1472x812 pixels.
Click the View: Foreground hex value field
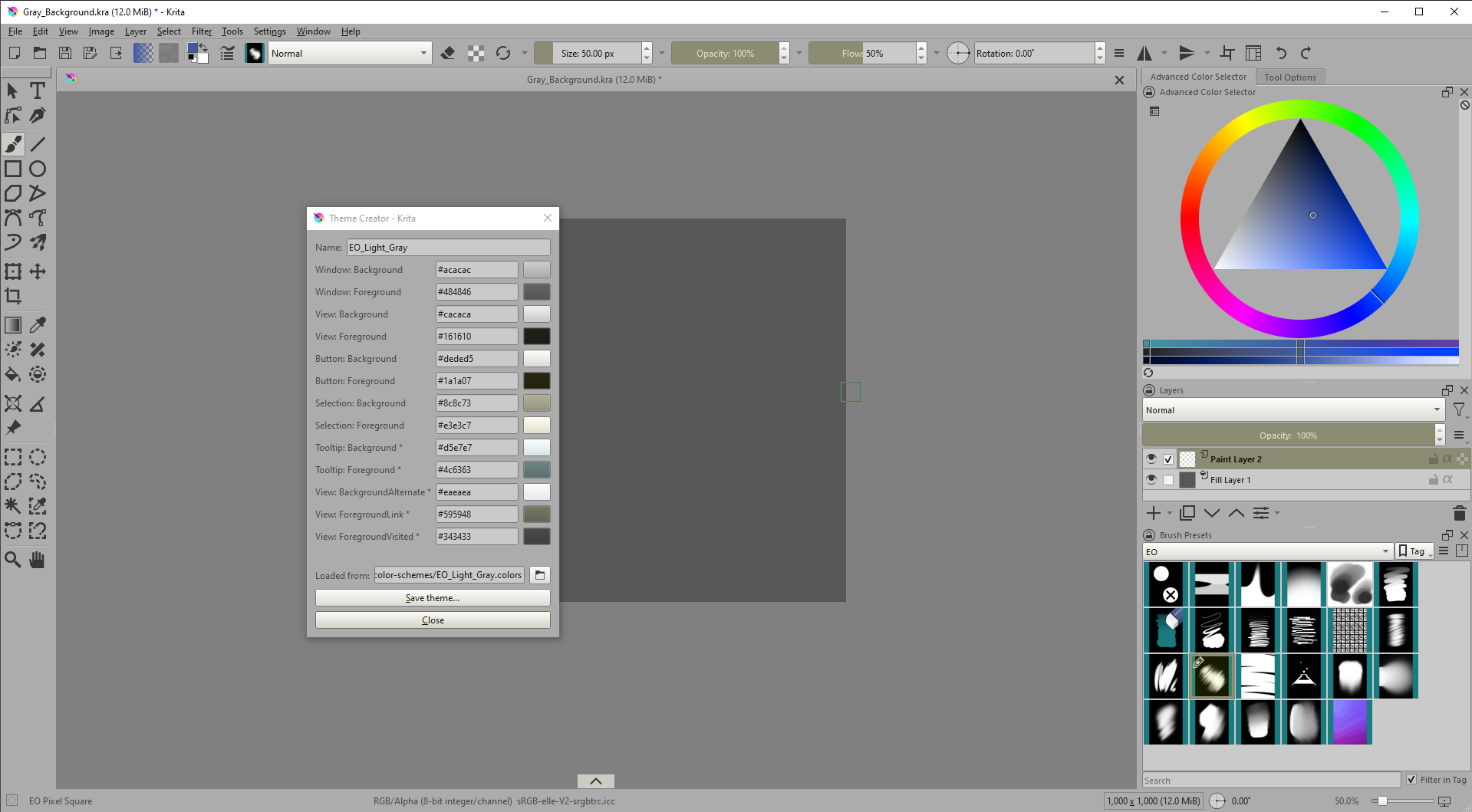pos(477,337)
